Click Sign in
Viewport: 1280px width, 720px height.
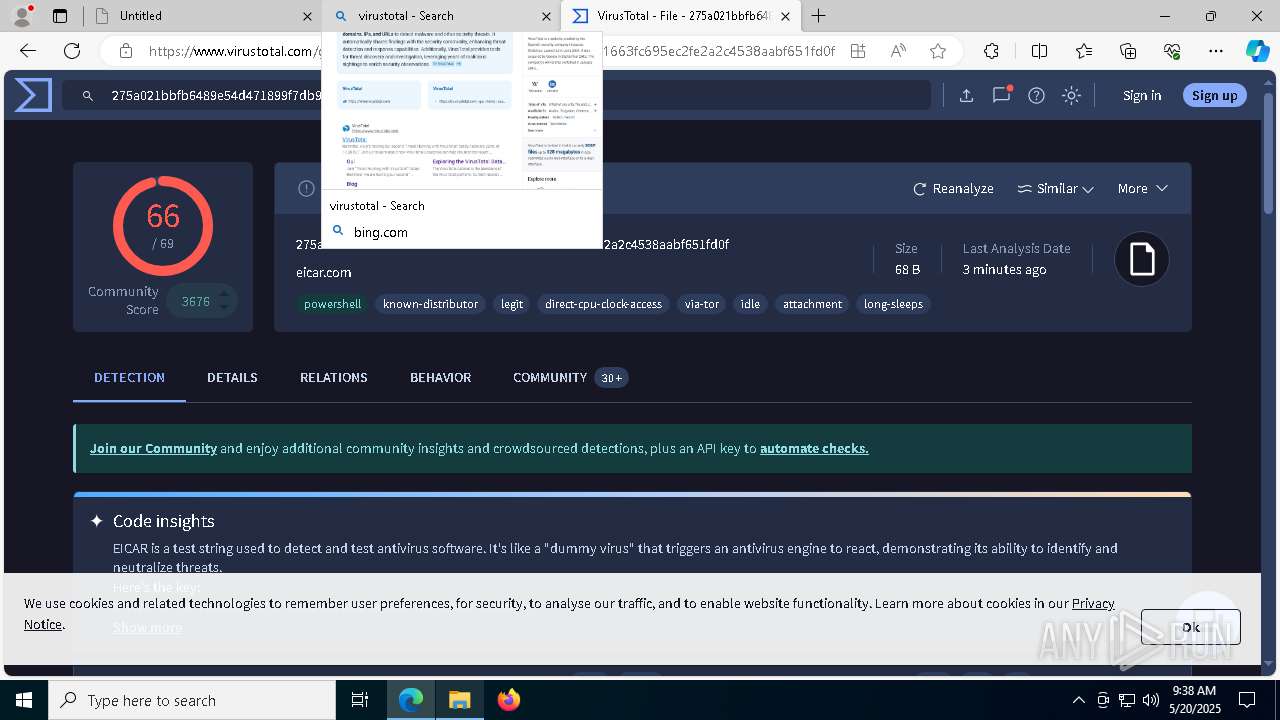click(1142, 96)
